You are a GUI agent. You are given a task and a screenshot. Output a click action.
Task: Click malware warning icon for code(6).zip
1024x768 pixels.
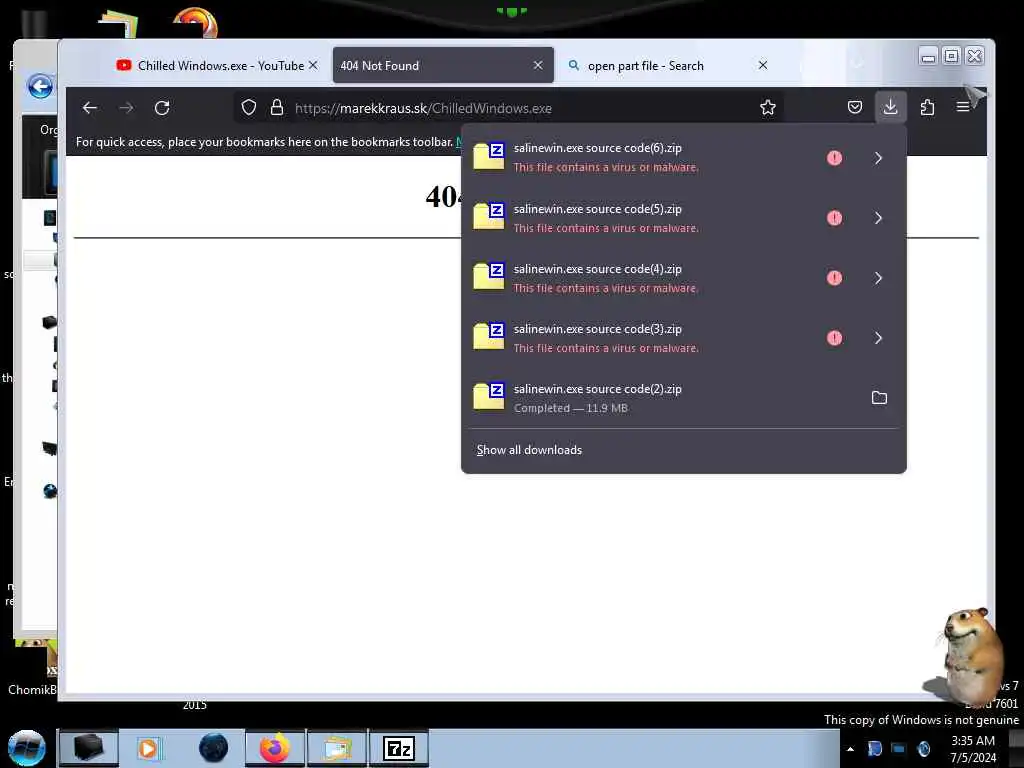835,158
